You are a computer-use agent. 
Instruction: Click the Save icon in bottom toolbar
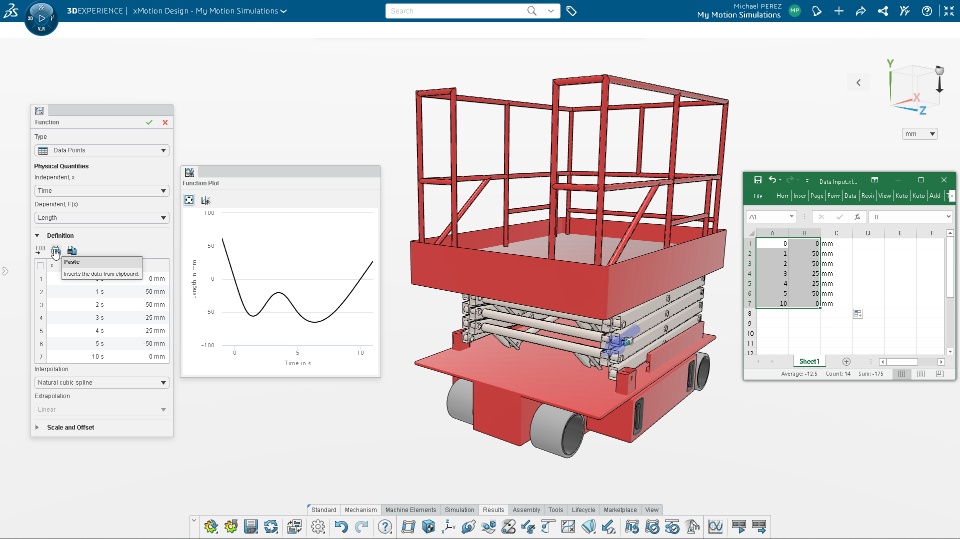pyautogui.click(x=250, y=527)
